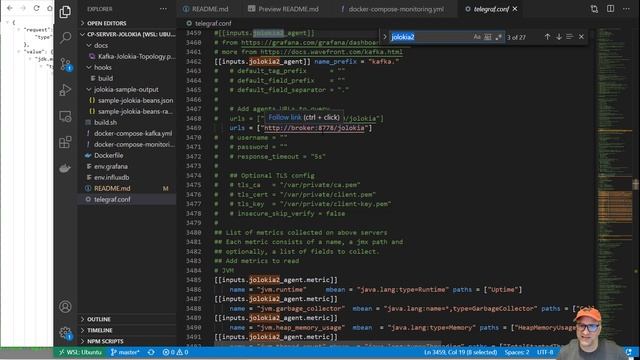The height and width of the screenshot is (360, 640).
Task: Click Ln 3459, Col 19 position indicator
Action: [461, 352]
